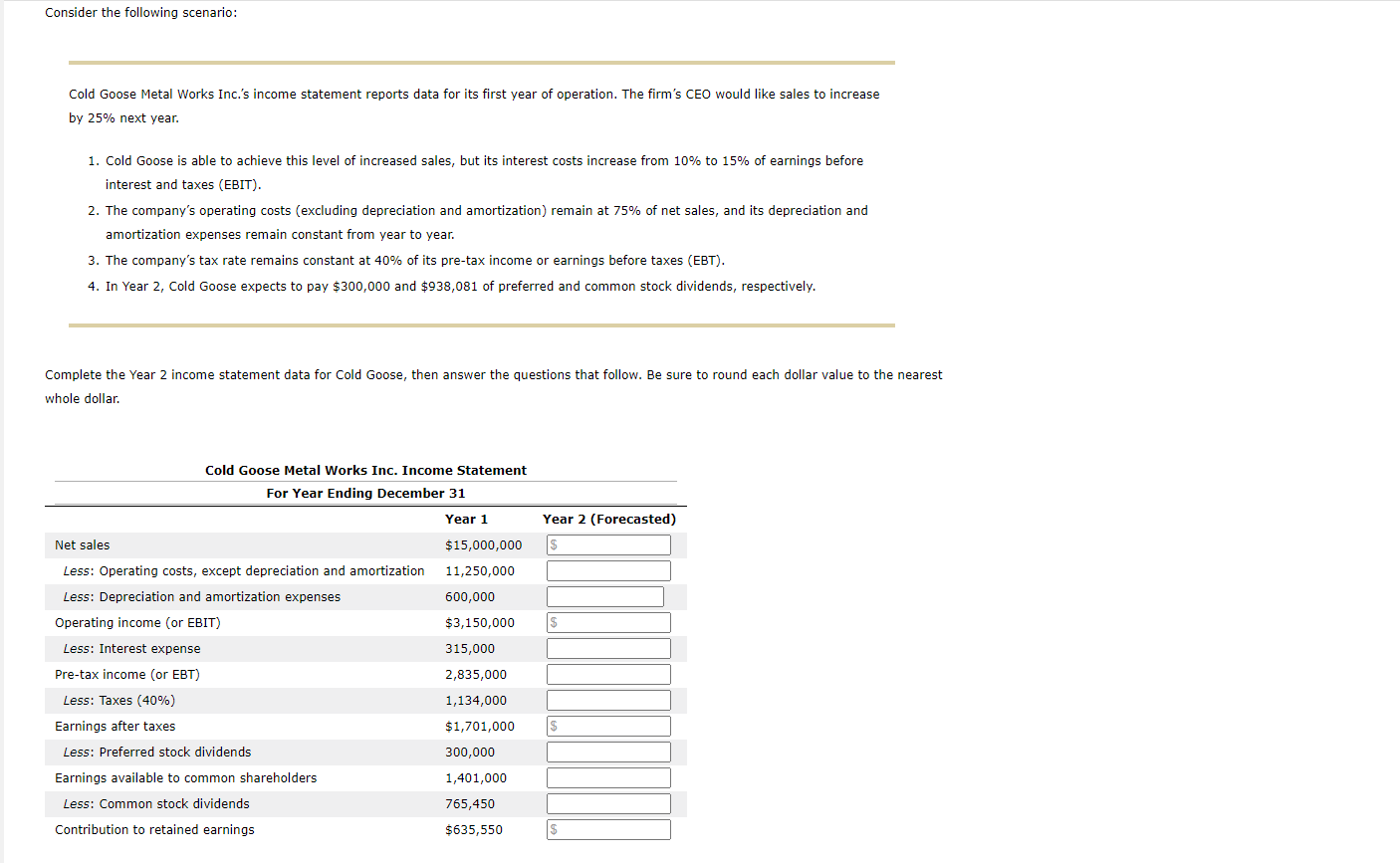Select the preferred stock dividends input field
Screen dimensions: 1400x863
[607, 752]
